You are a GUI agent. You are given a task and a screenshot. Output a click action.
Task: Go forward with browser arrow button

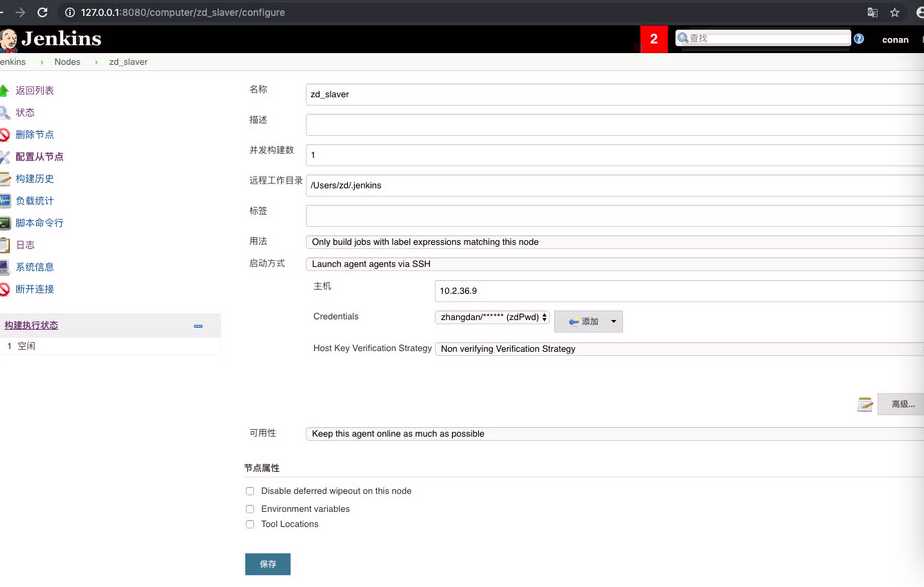pos(20,12)
